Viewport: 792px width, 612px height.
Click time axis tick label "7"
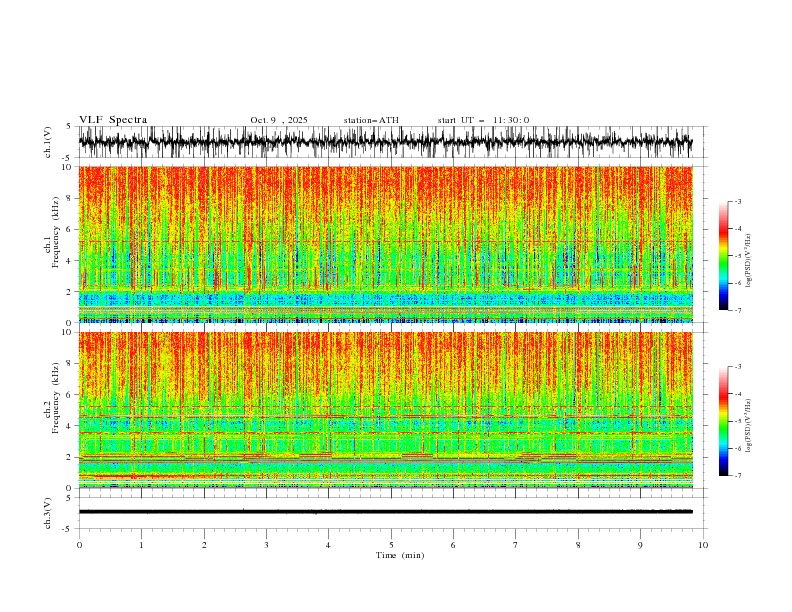[x=516, y=545]
